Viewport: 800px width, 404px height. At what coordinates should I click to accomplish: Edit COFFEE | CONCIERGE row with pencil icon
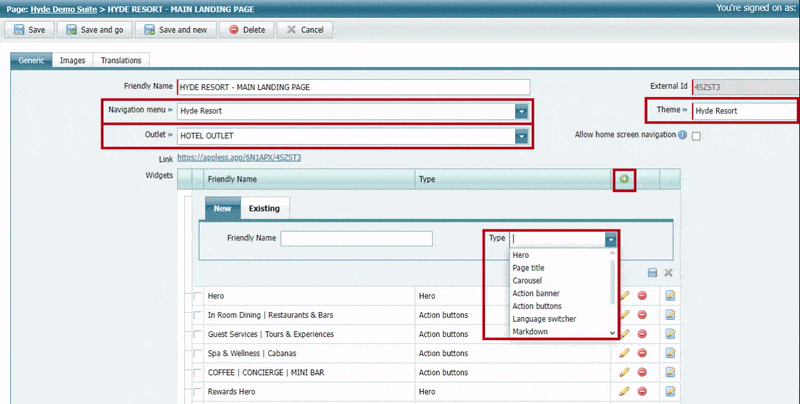pyautogui.click(x=624, y=372)
